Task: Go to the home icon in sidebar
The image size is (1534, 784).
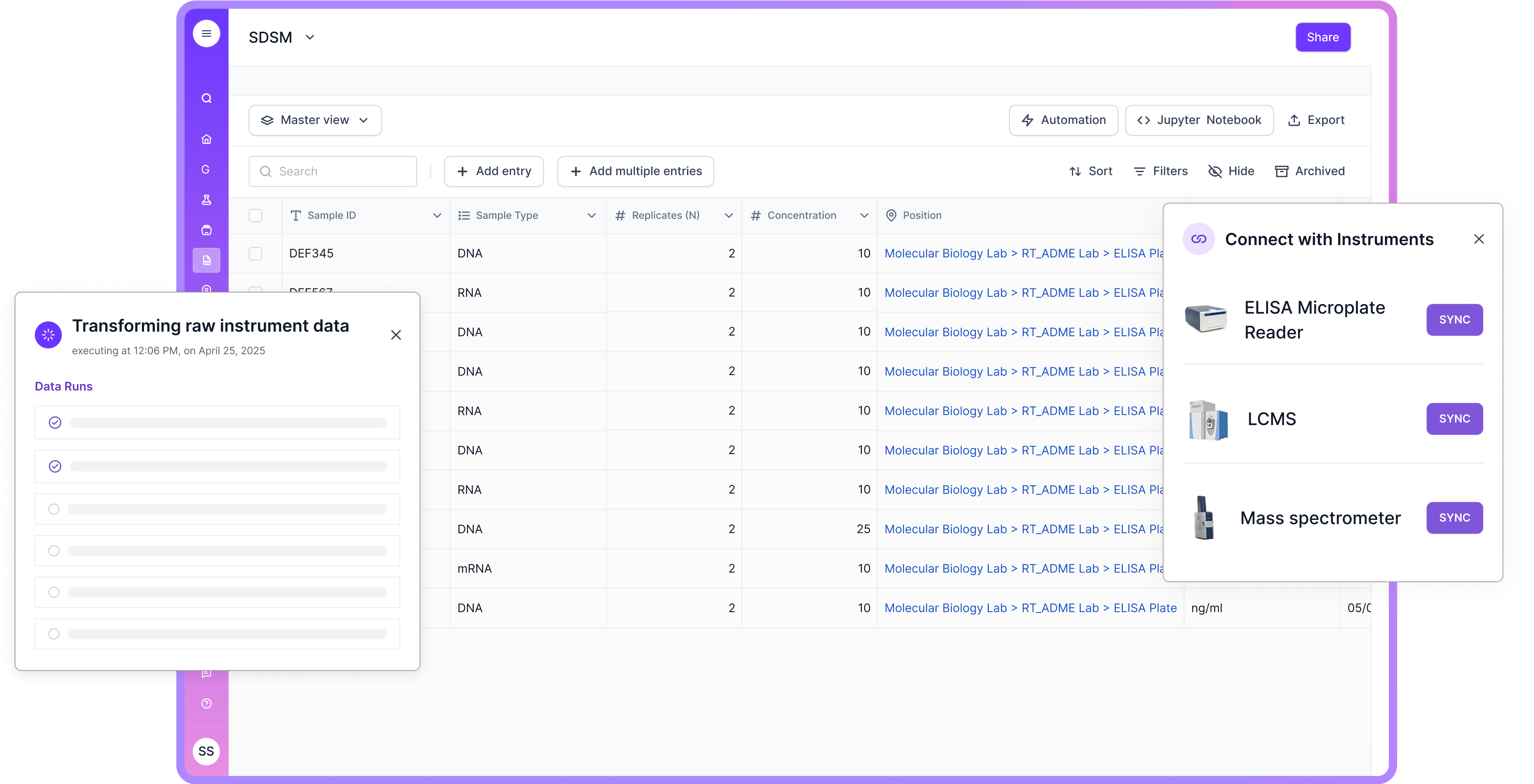Action: (206, 139)
